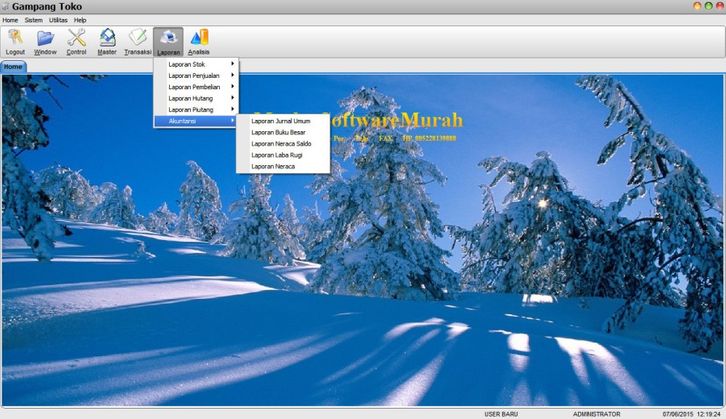Image resolution: width=726 pixels, height=419 pixels.
Task: Expand the Laporan Piutang submenu
Action: [196, 110]
